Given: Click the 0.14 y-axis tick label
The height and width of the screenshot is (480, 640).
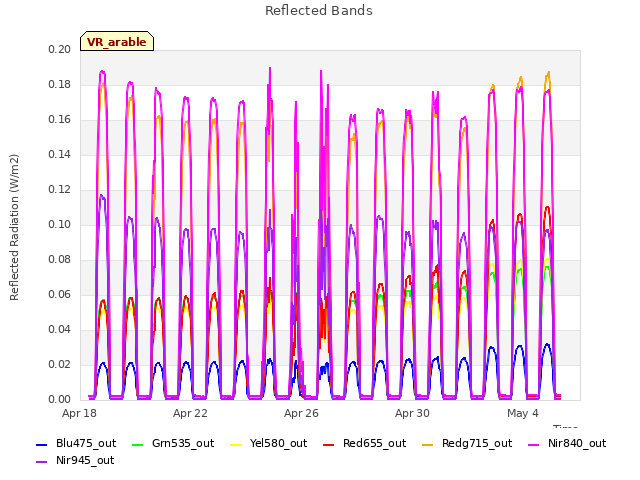Looking at the screenshot, I should coord(60,154).
